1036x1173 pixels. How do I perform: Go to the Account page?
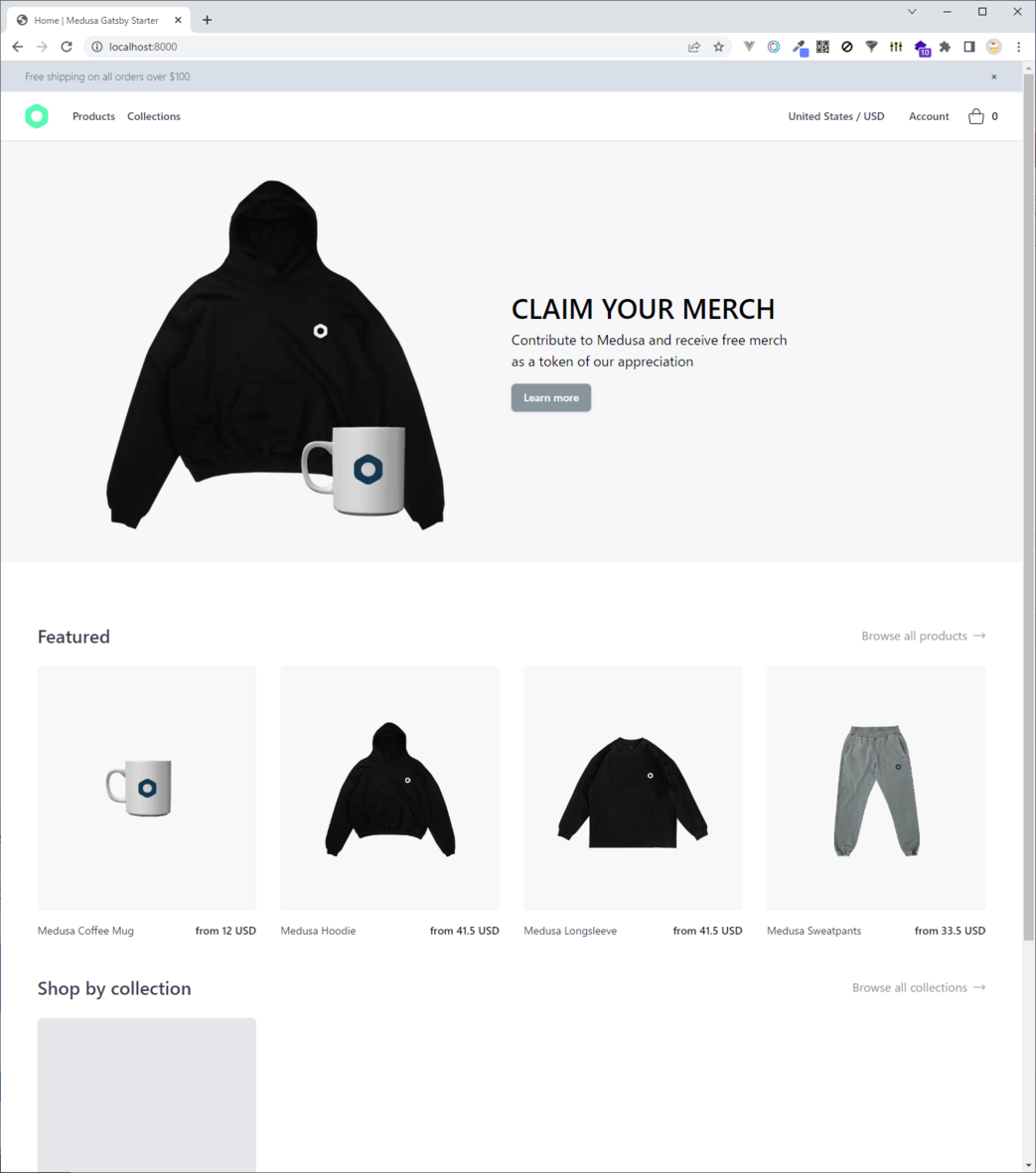[929, 116]
